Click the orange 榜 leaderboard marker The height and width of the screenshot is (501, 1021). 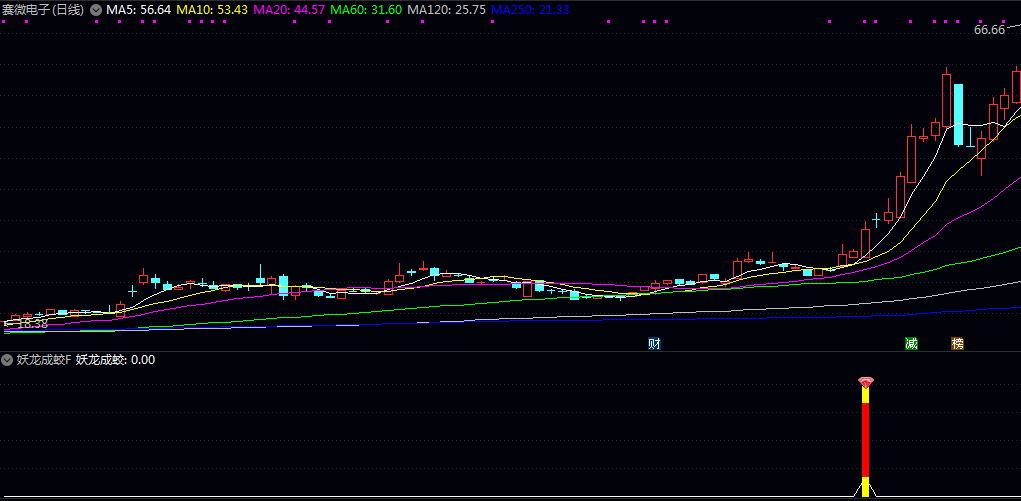(958, 344)
